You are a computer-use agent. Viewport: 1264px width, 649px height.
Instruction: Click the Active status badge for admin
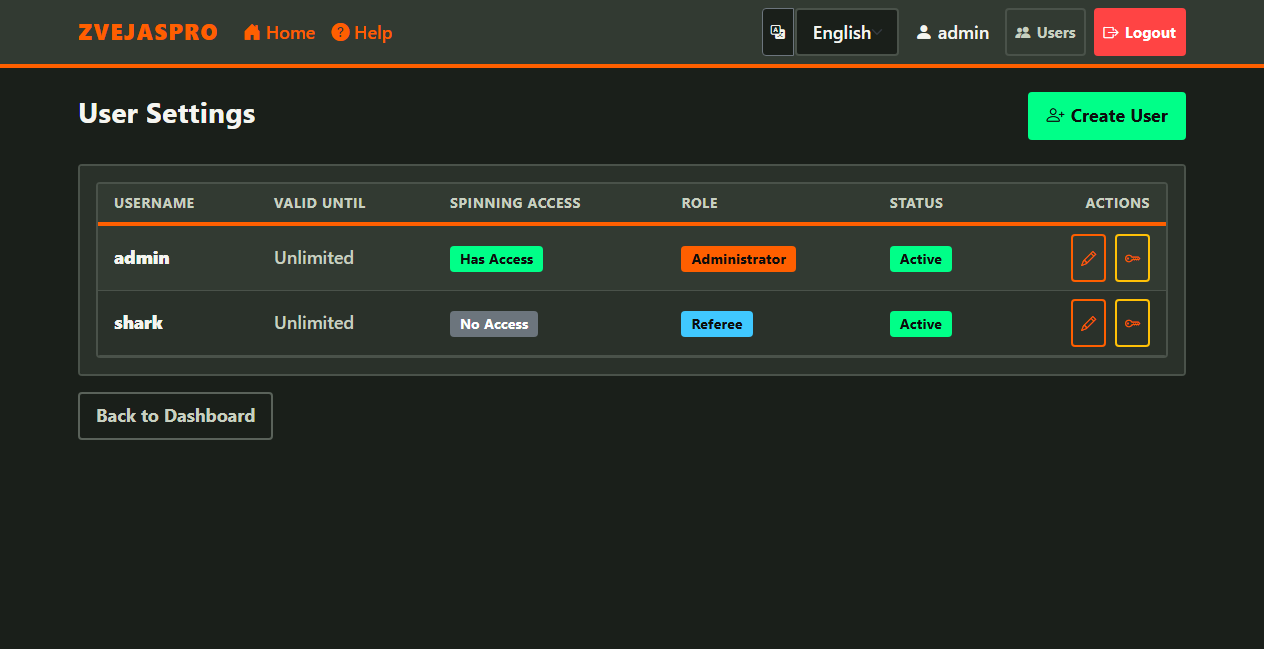point(921,259)
